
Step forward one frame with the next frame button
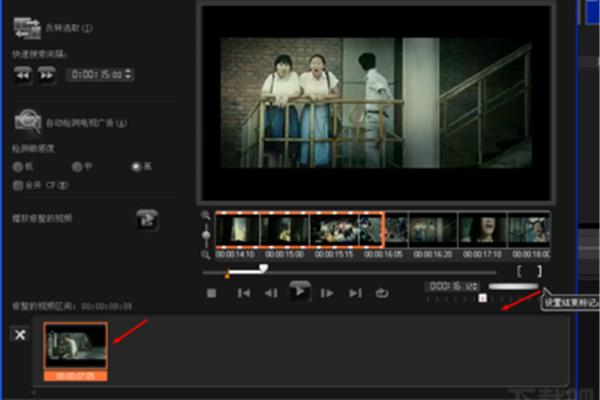(327, 294)
